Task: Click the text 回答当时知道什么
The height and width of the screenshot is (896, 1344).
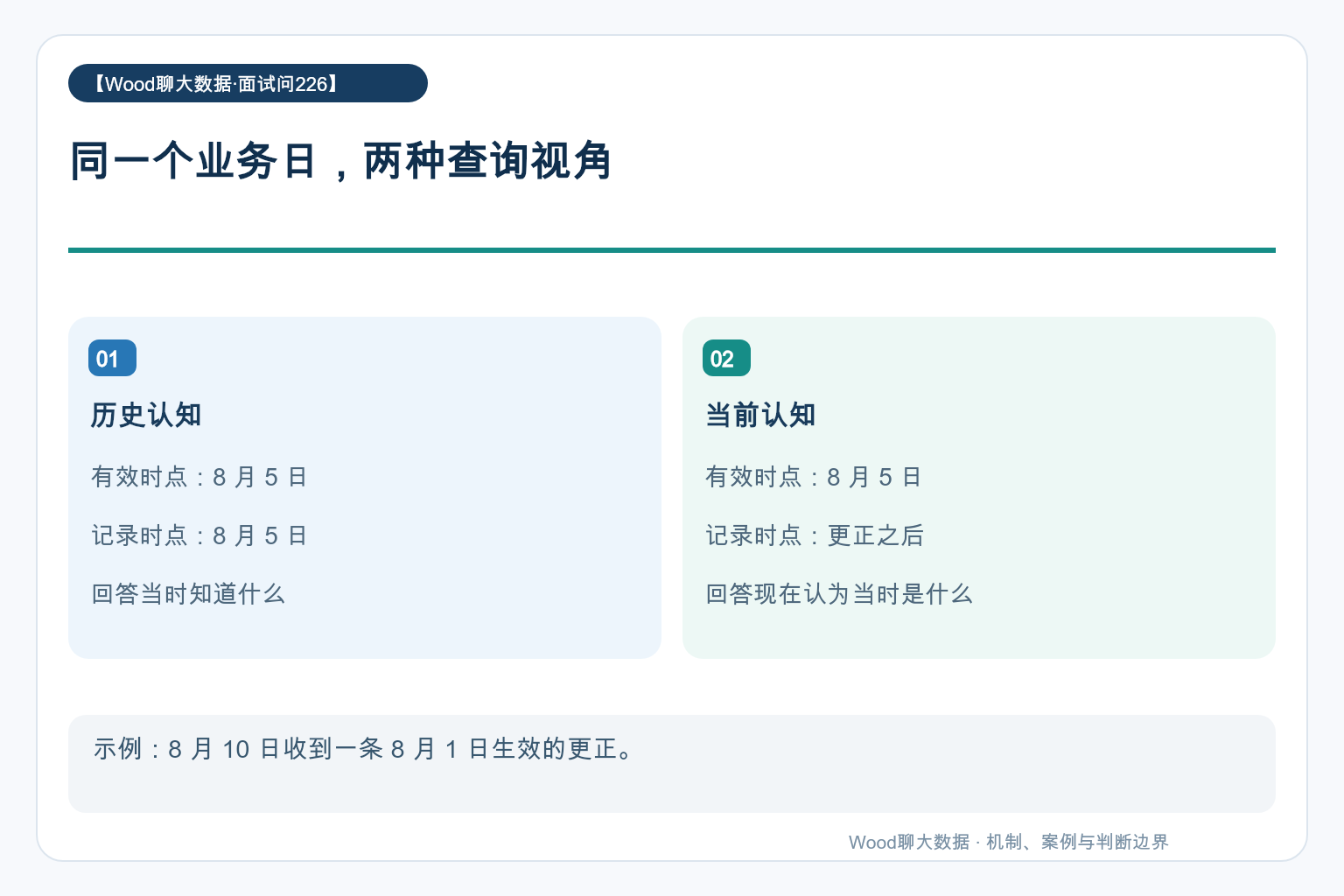Action: pyautogui.click(x=188, y=594)
